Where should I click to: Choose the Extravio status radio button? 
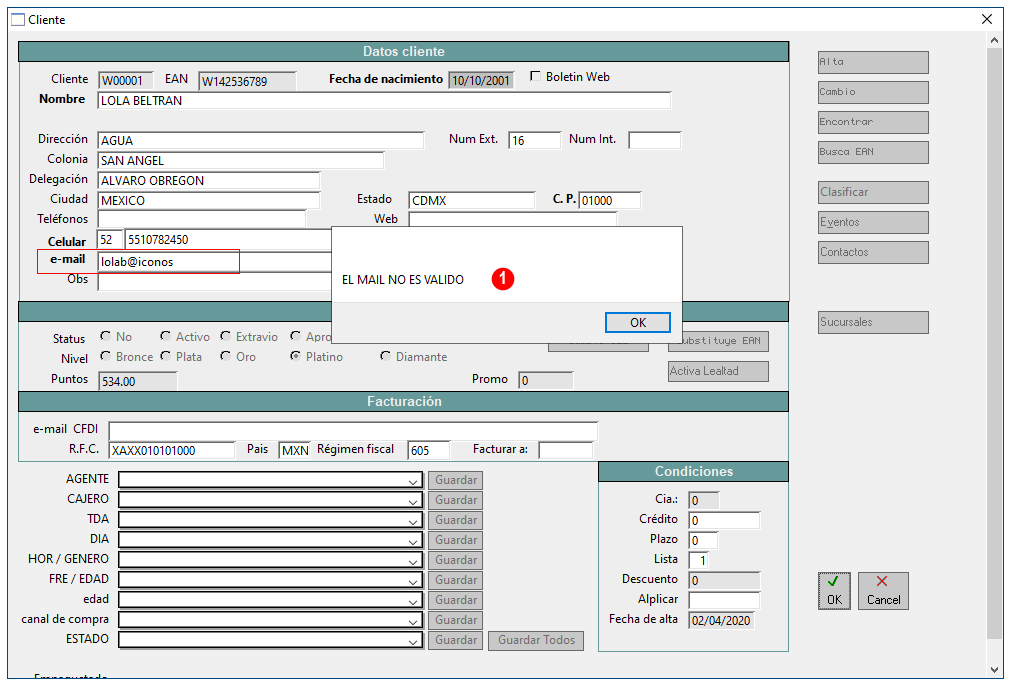pyautogui.click(x=226, y=336)
